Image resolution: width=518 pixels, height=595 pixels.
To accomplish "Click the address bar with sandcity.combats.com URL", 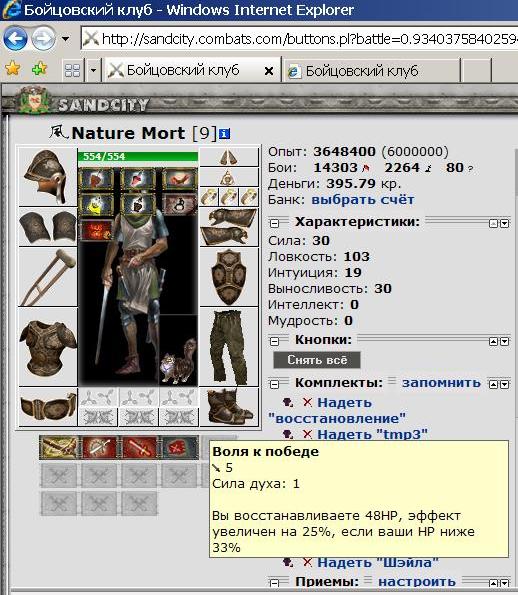I will (300, 39).
